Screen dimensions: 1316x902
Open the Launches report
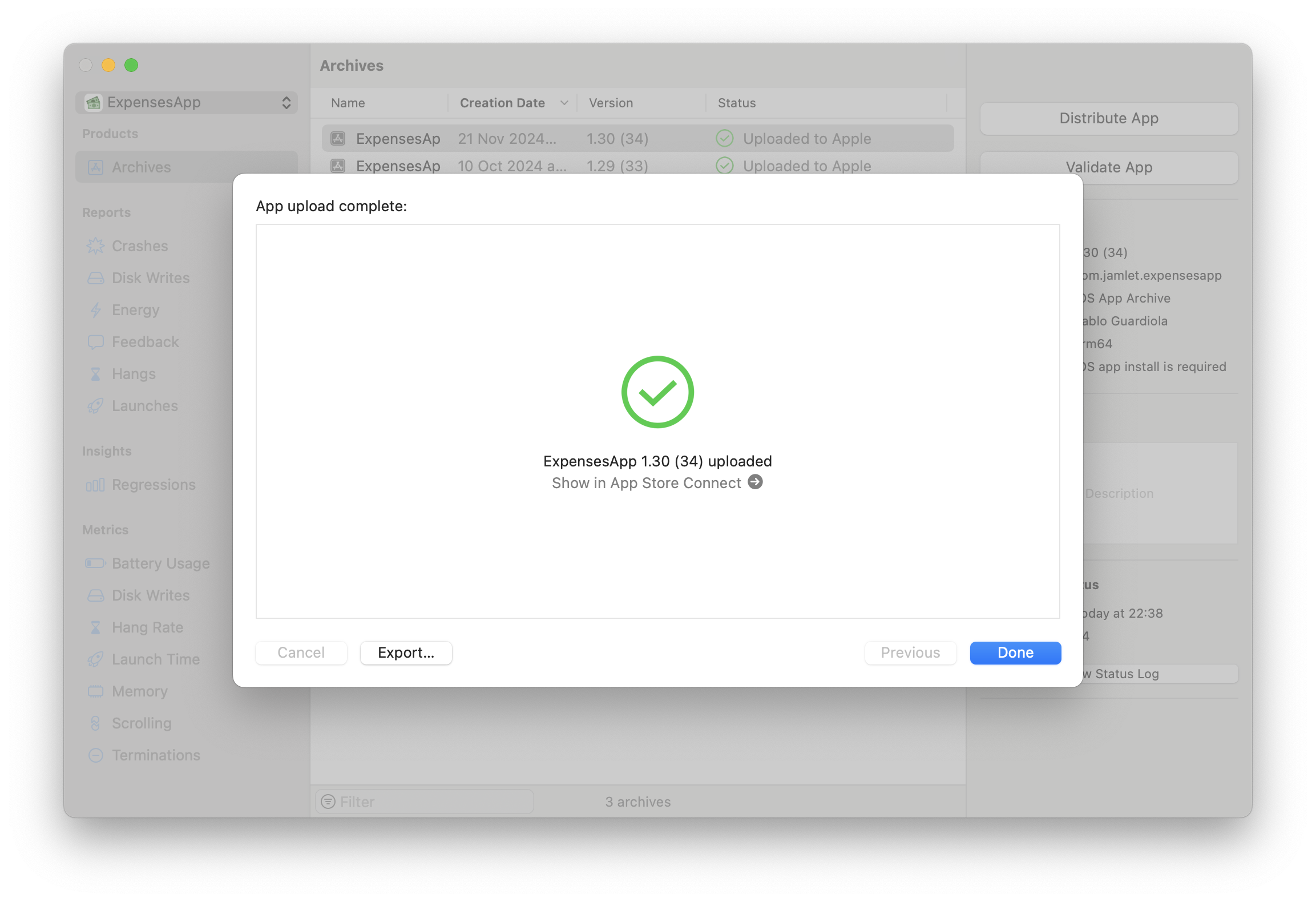144,406
